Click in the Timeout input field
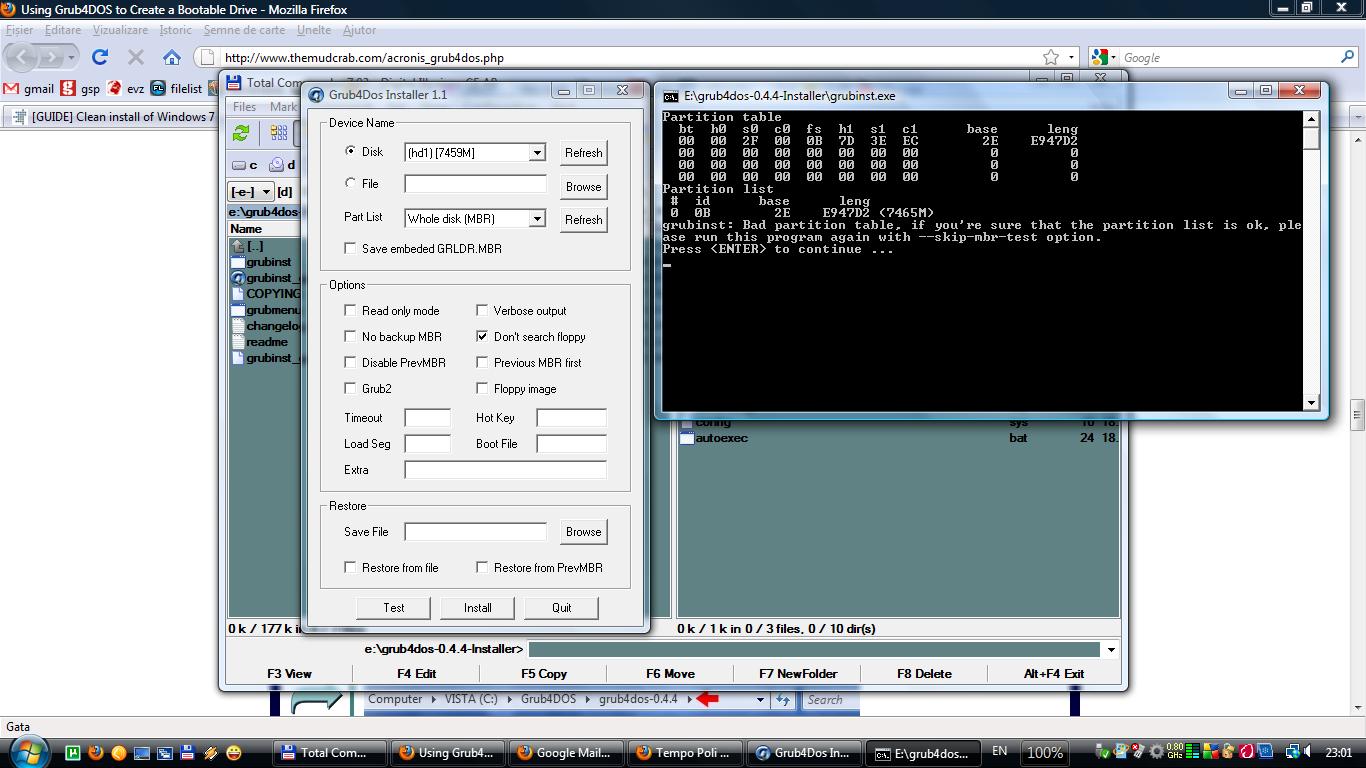This screenshot has width=1366, height=768. coord(427,417)
